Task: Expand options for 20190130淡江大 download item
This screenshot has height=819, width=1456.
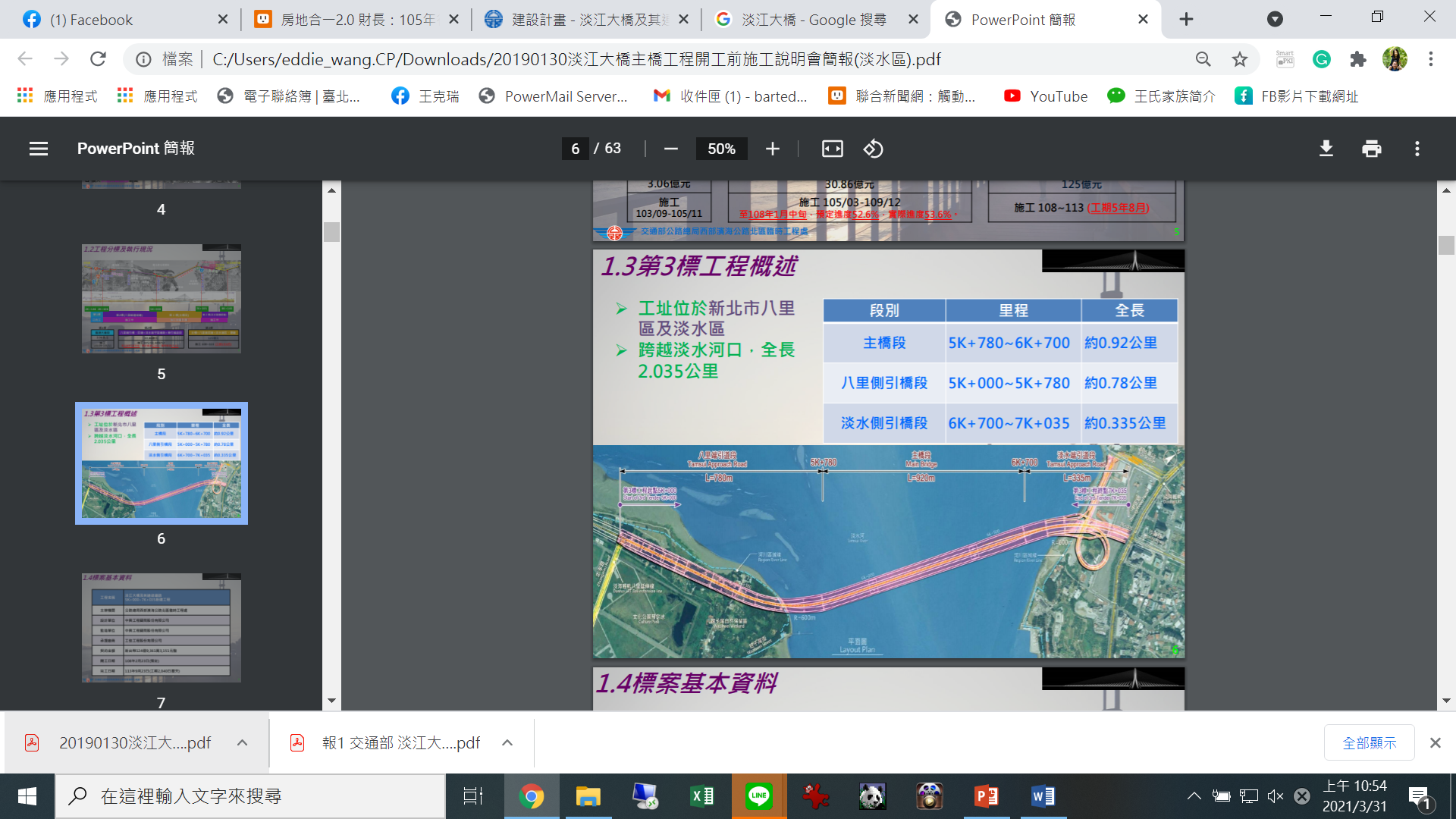Action: [x=242, y=743]
